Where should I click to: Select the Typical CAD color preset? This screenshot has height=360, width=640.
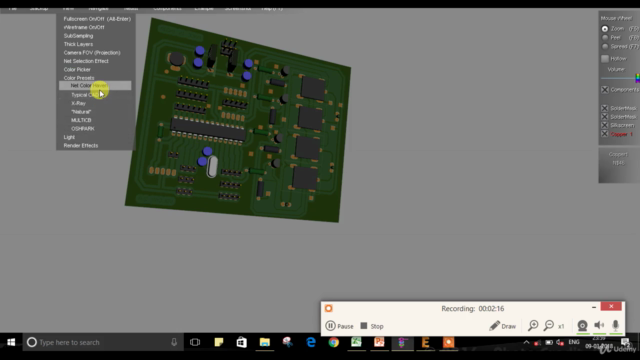click(x=86, y=95)
